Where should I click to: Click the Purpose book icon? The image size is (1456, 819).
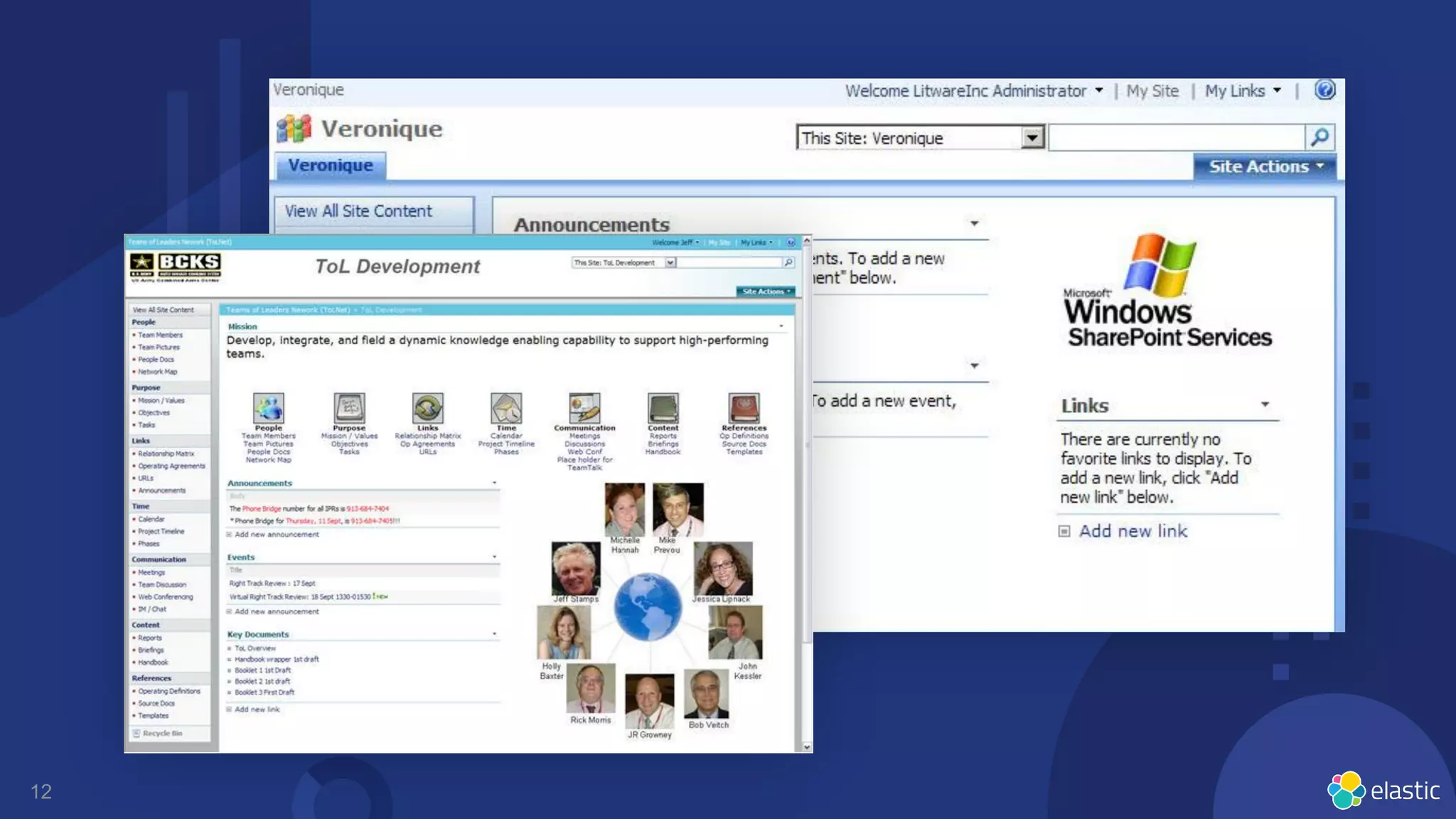(x=349, y=407)
